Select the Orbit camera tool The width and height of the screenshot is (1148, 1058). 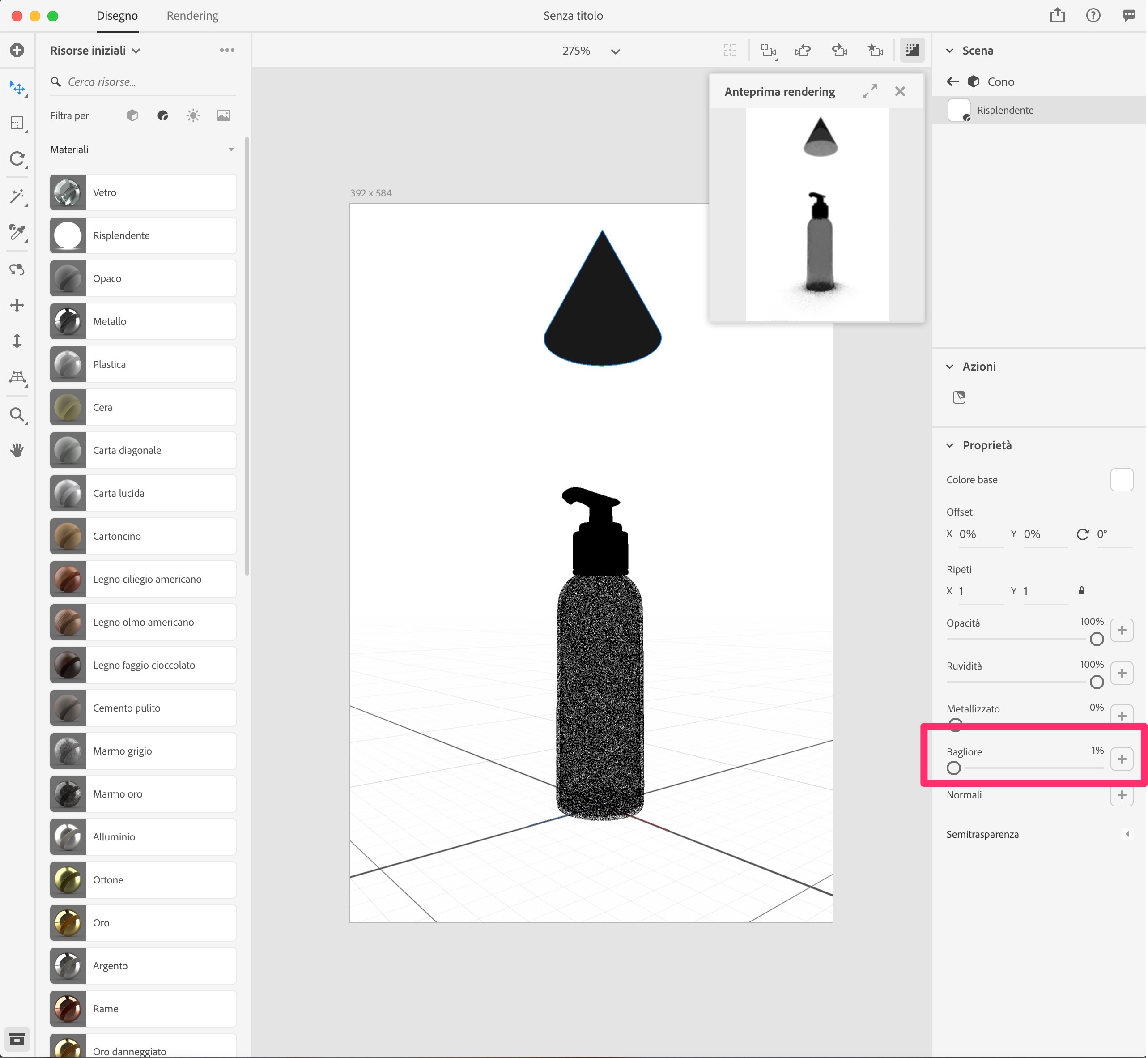17,269
